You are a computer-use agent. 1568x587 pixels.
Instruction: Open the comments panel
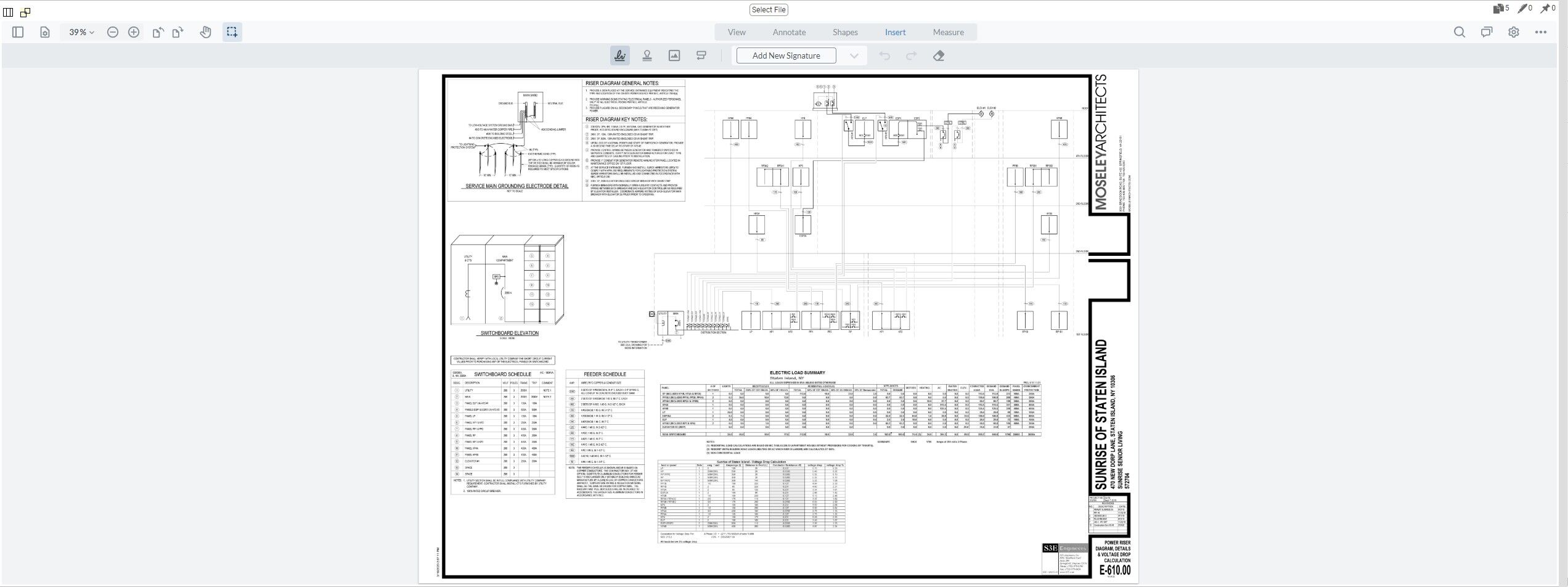(x=1487, y=32)
